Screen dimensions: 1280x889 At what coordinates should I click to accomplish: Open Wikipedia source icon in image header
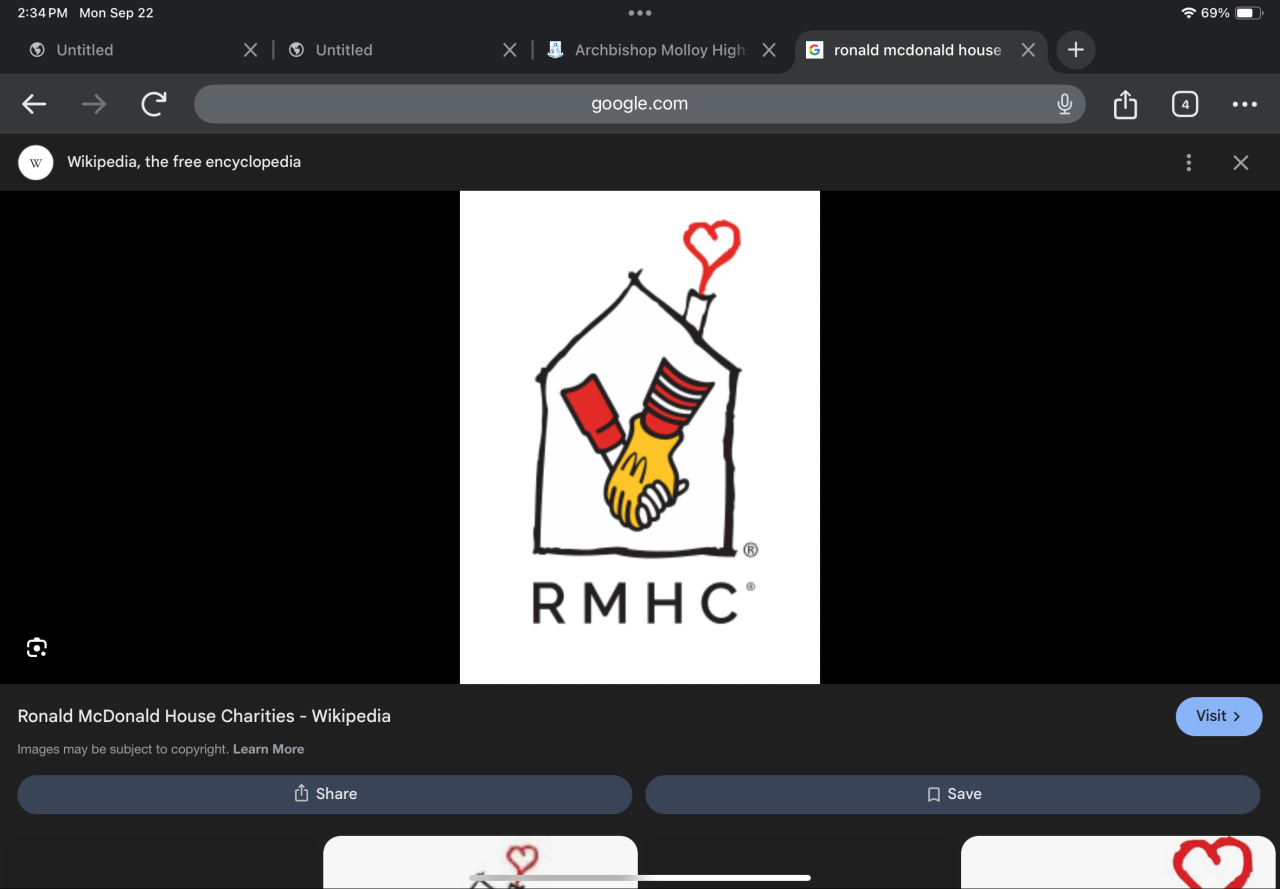pyautogui.click(x=36, y=162)
